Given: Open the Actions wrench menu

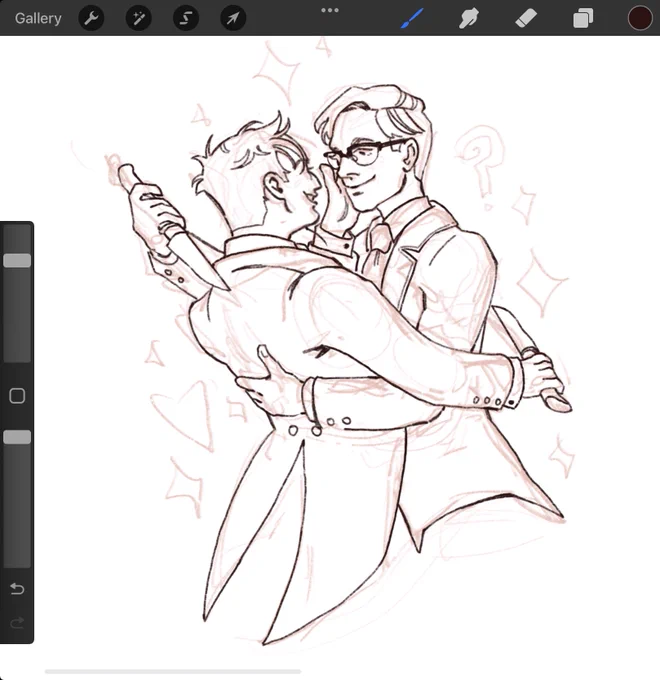Looking at the screenshot, I should 91,18.
